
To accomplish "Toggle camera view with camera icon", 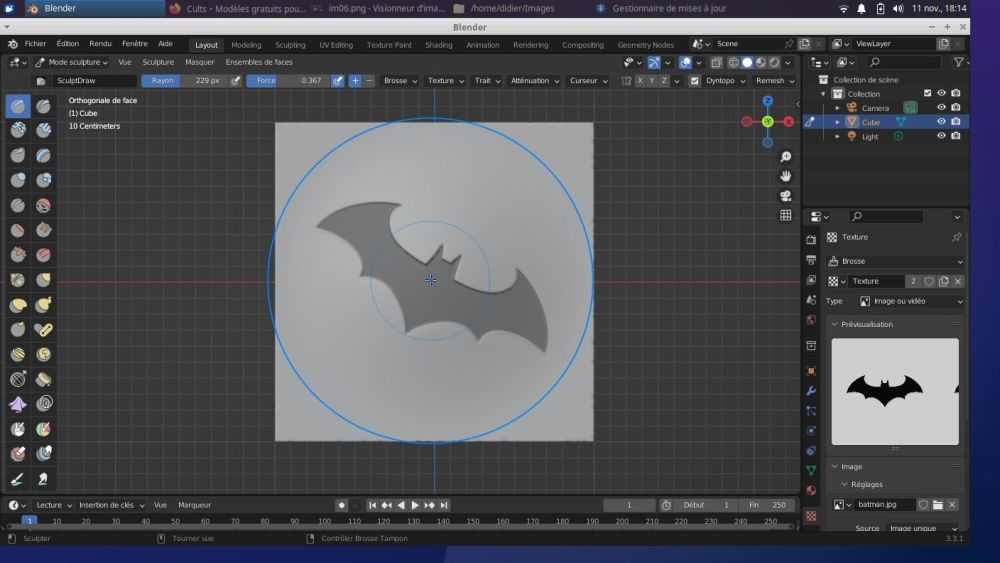I will (x=786, y=196).
